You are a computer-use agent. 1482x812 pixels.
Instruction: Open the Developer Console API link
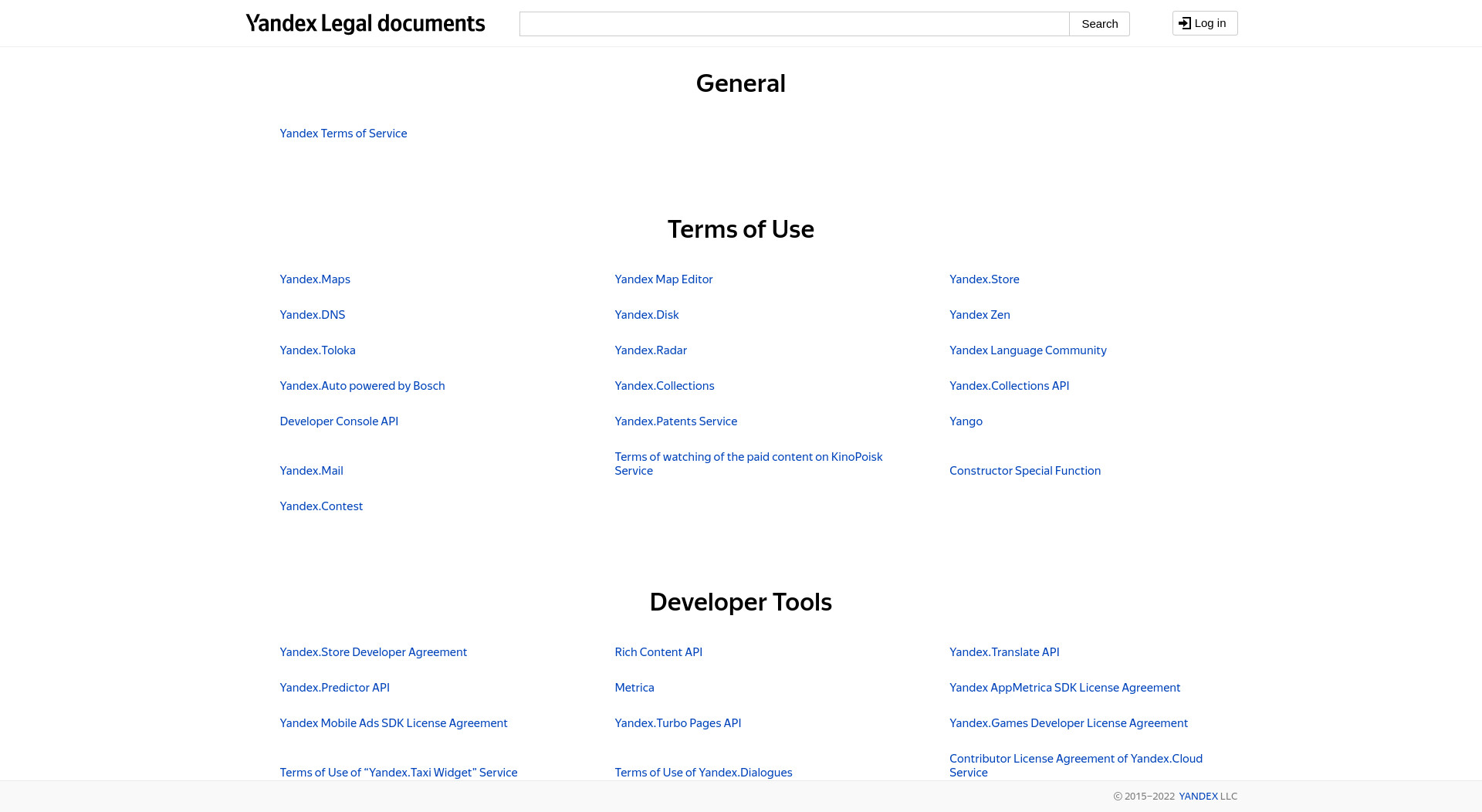pos(339,421)
